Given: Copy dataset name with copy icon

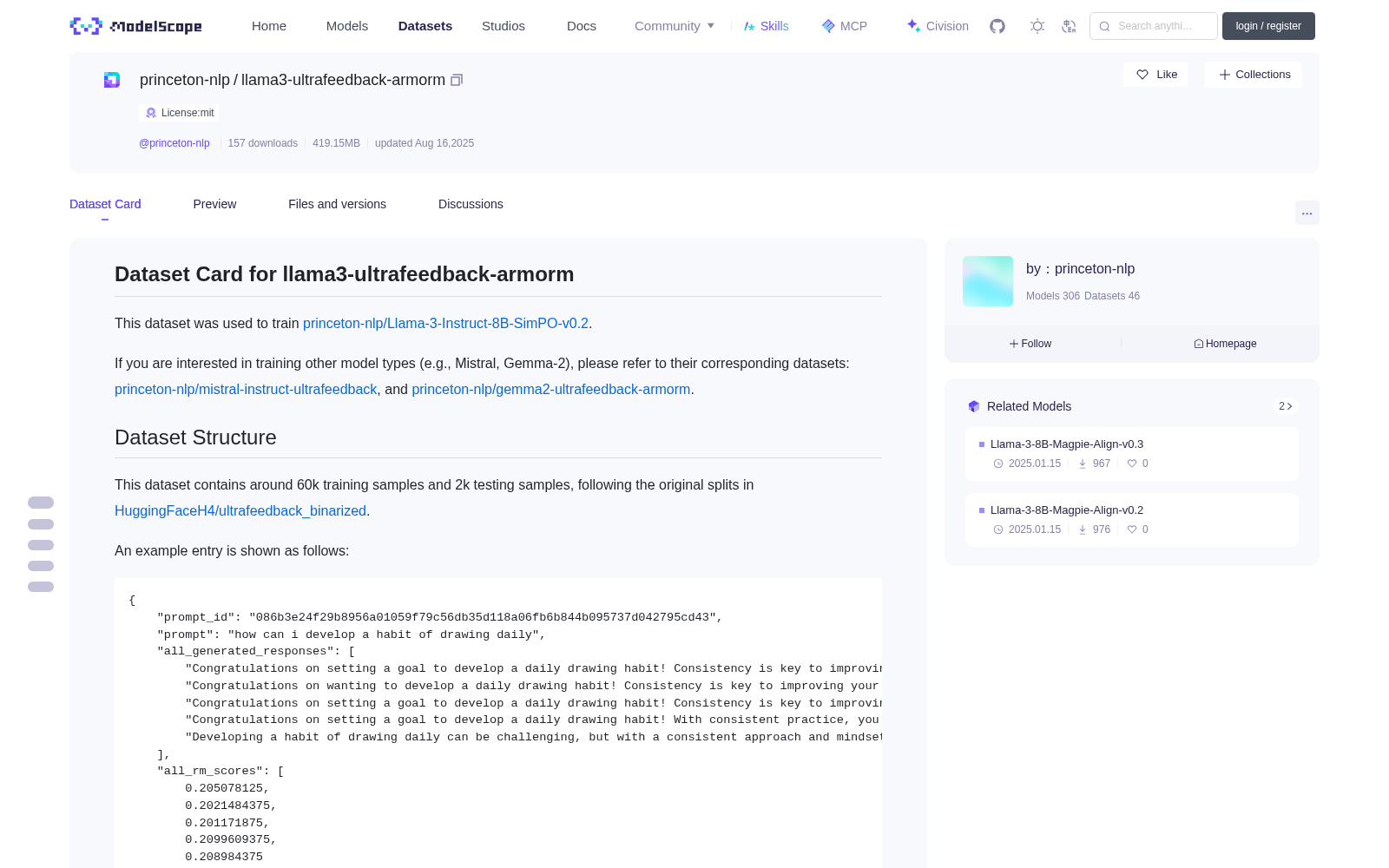Looking at the screenshot, I should tap(457, 80).
